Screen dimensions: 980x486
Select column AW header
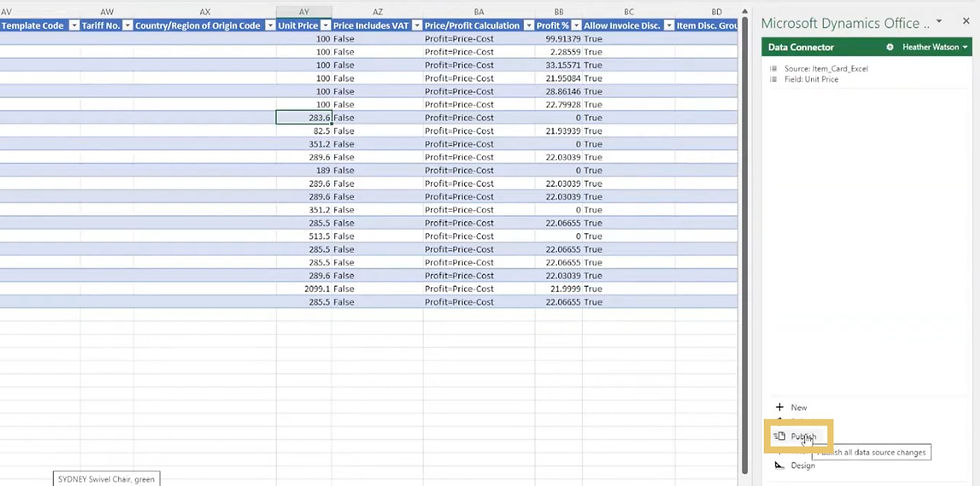(x=107, y=12)
